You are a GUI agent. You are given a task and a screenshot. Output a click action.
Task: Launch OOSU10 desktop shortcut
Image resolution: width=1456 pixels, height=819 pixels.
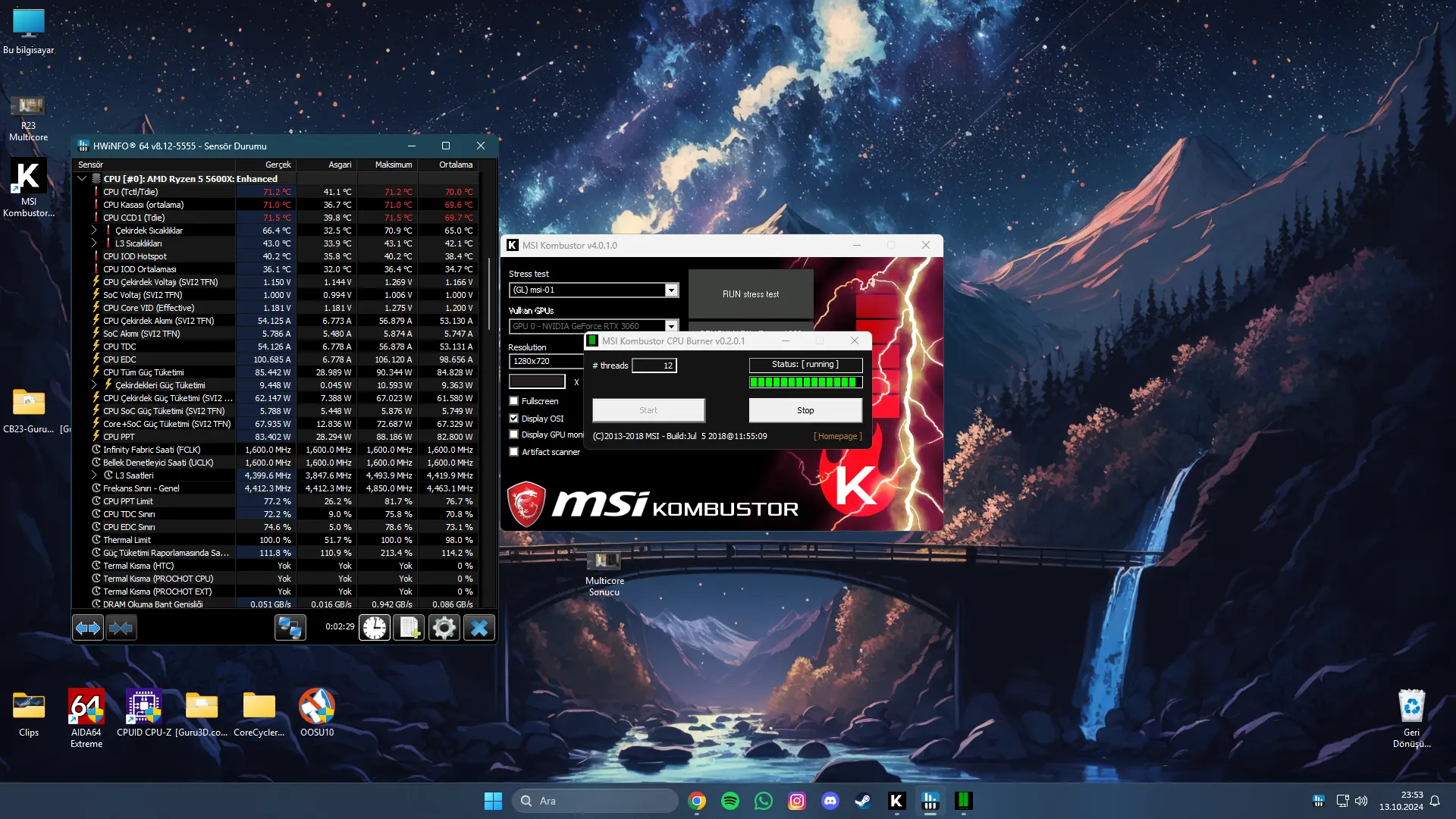317,714
